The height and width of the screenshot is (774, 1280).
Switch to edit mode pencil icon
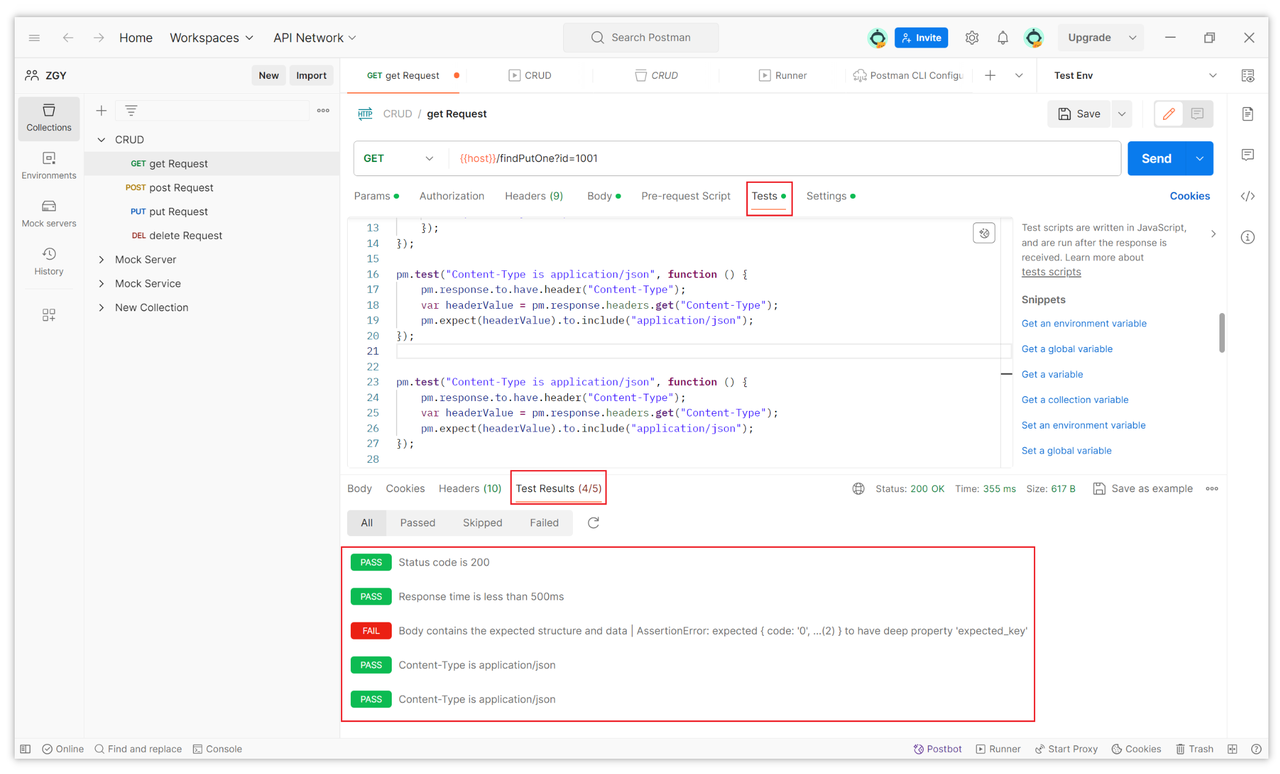[1169, 114]
